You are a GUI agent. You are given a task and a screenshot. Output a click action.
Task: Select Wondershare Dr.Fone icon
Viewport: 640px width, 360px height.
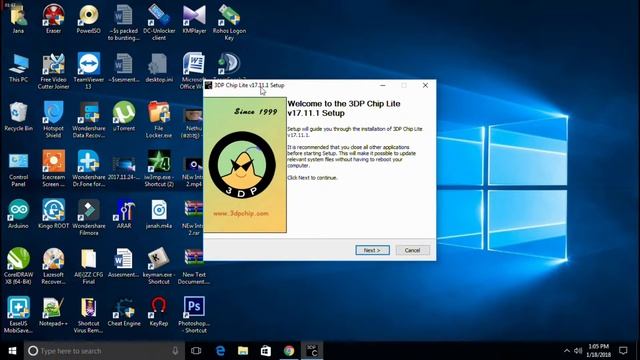click(89, 169)
